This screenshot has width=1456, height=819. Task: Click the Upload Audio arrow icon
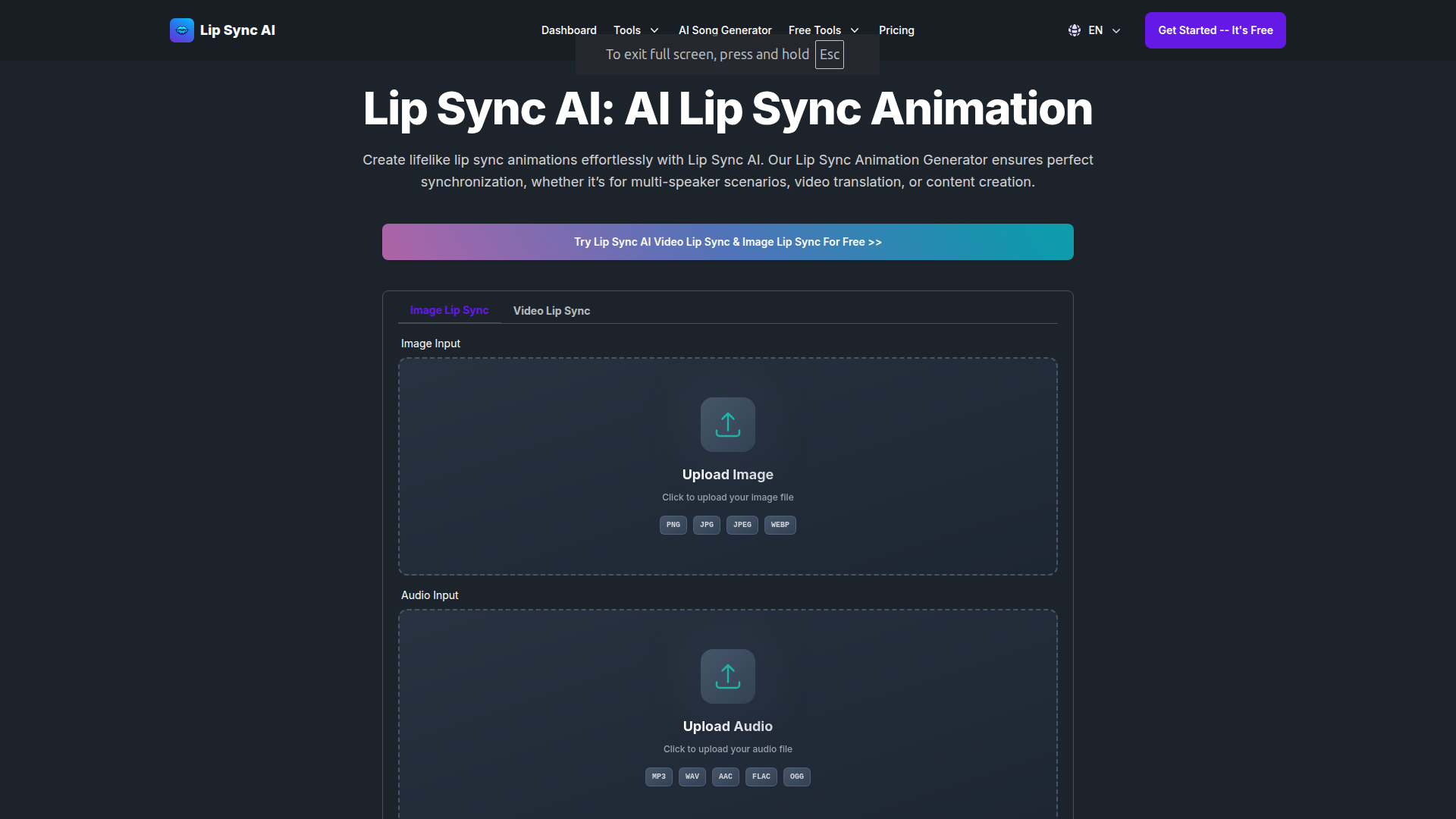pos(727,676)
